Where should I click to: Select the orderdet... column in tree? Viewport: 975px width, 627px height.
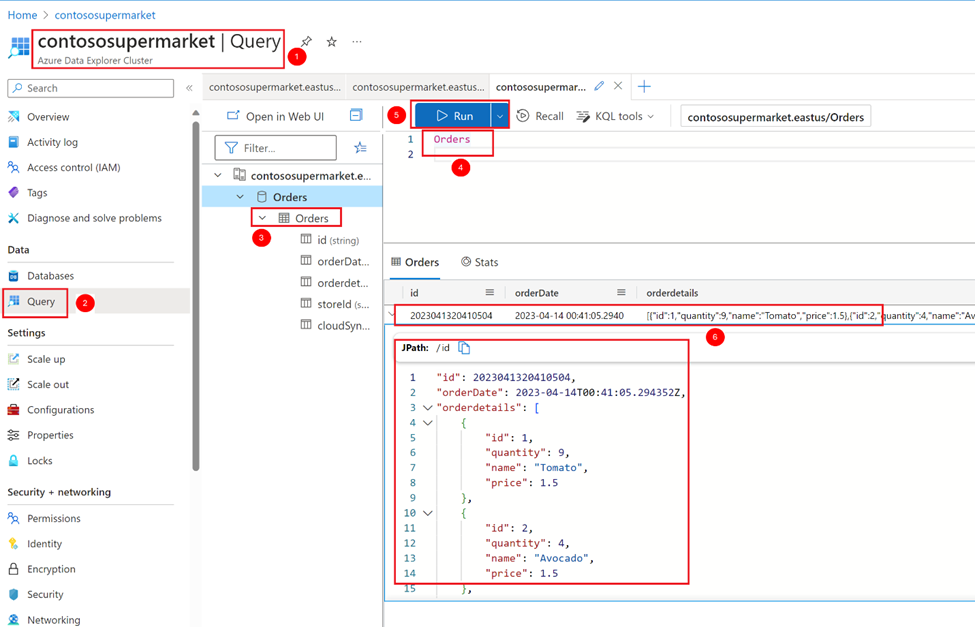point(335,283)
